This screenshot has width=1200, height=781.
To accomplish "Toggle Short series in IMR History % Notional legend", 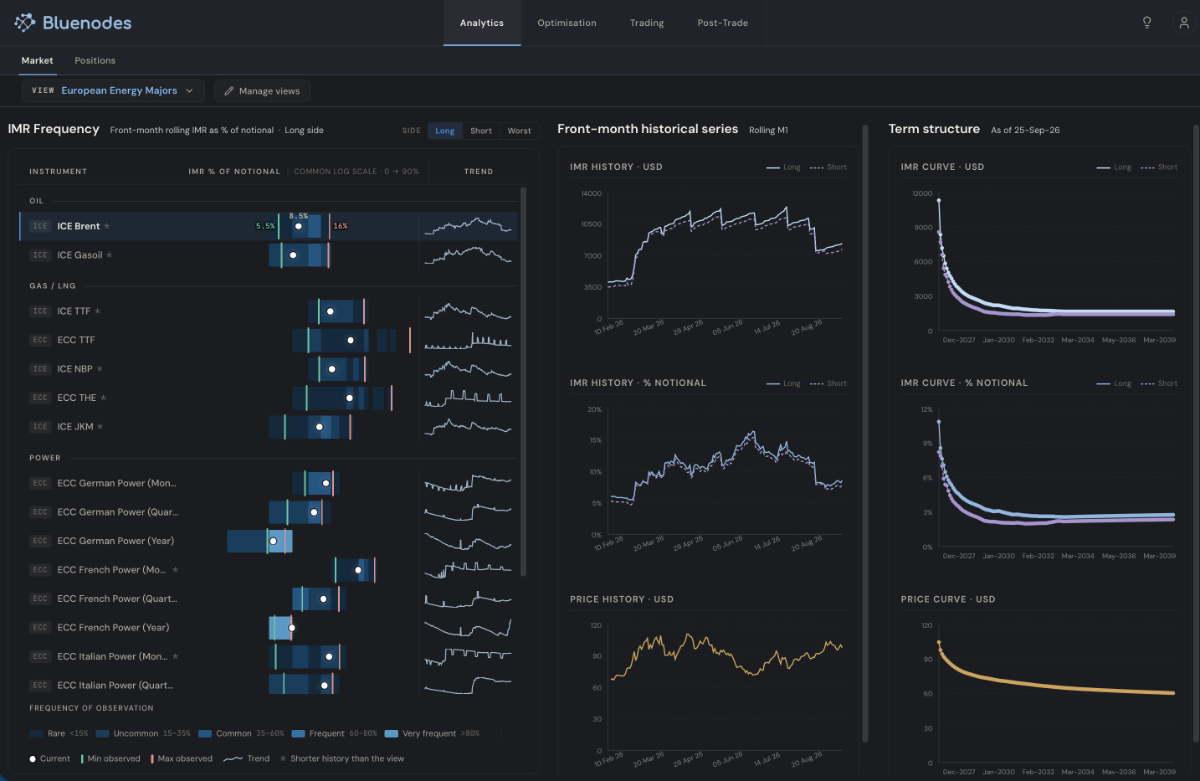I will click(x=827, y=383).
